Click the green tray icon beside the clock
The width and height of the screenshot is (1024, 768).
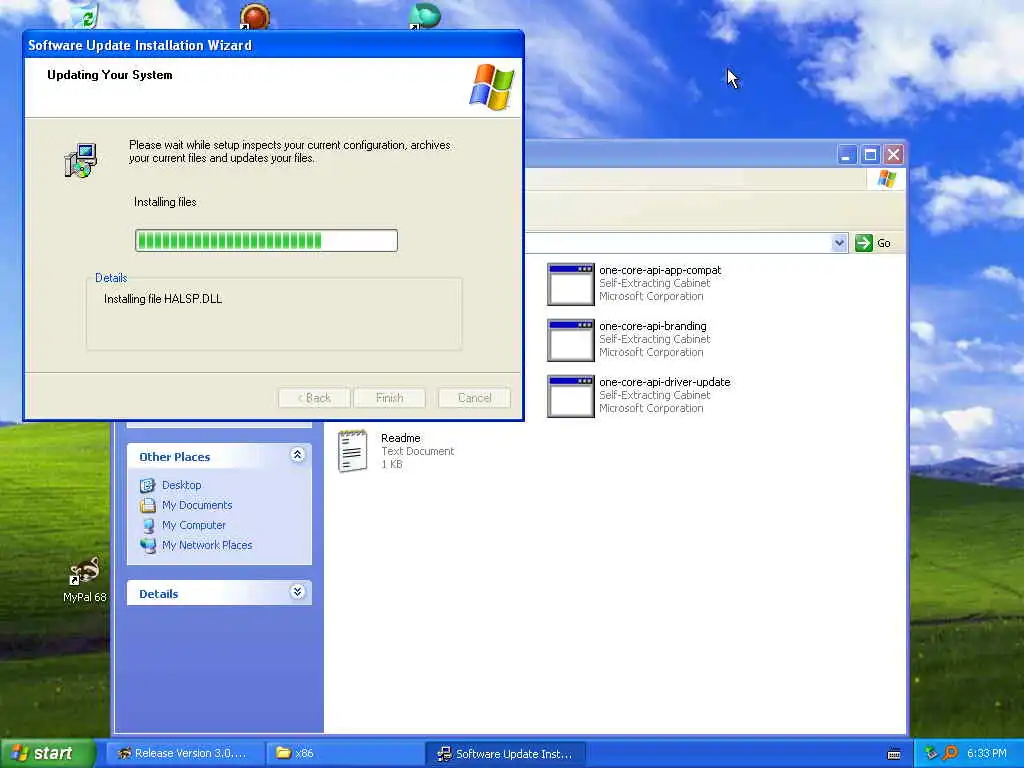tap(931, 754)
